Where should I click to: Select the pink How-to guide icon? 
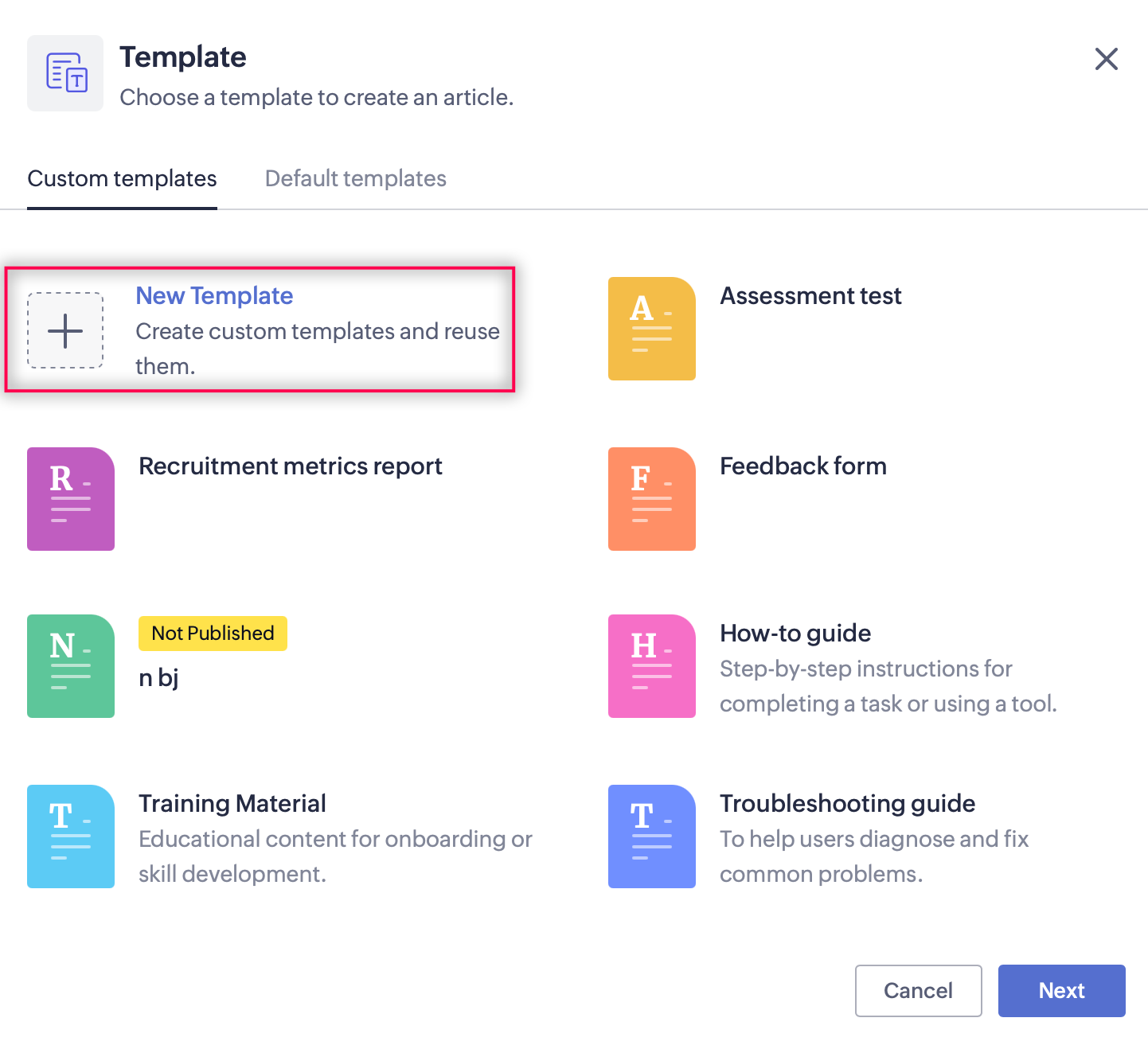pyautogui.click(x=651, y=666)
